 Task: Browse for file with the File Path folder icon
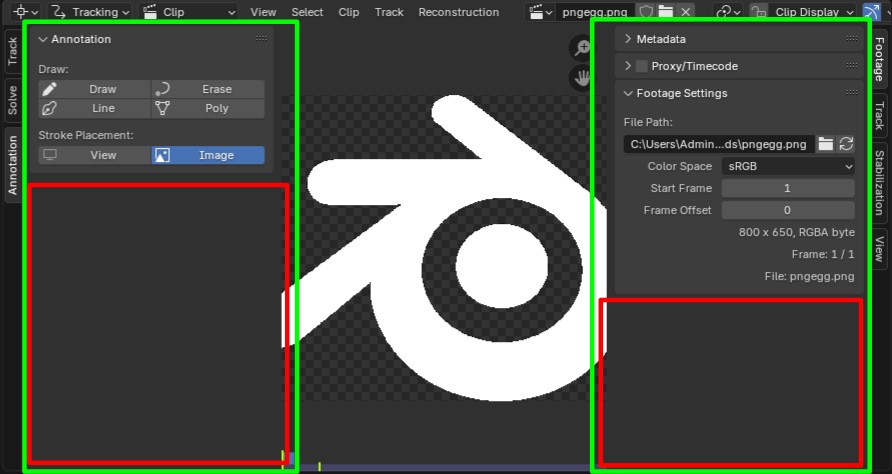pos(825,144)
